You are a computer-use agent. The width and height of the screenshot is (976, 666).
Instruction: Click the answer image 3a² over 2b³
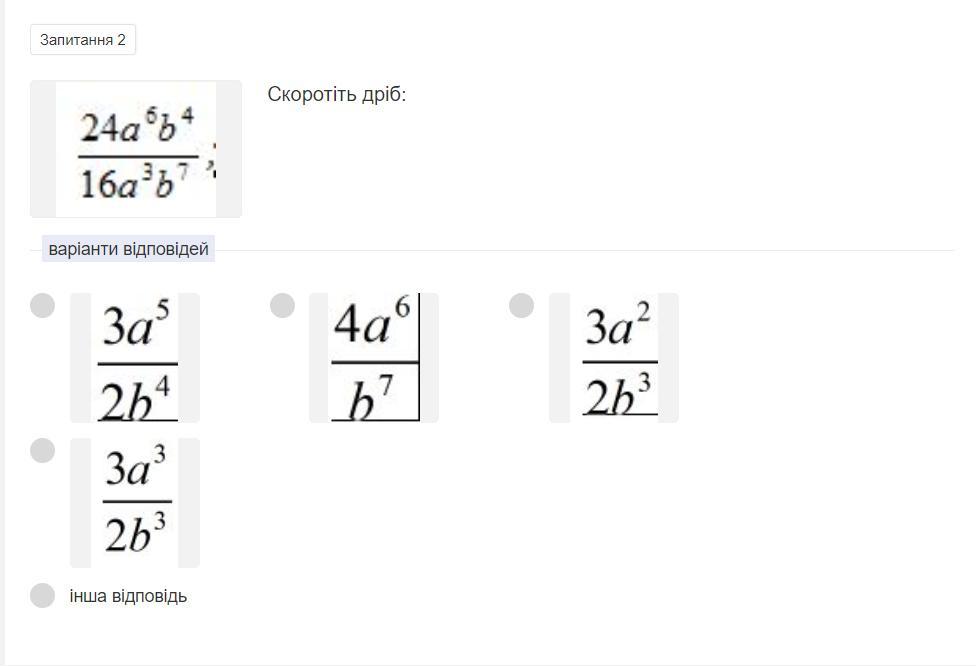pyautogui.click(x=614, y=358)
